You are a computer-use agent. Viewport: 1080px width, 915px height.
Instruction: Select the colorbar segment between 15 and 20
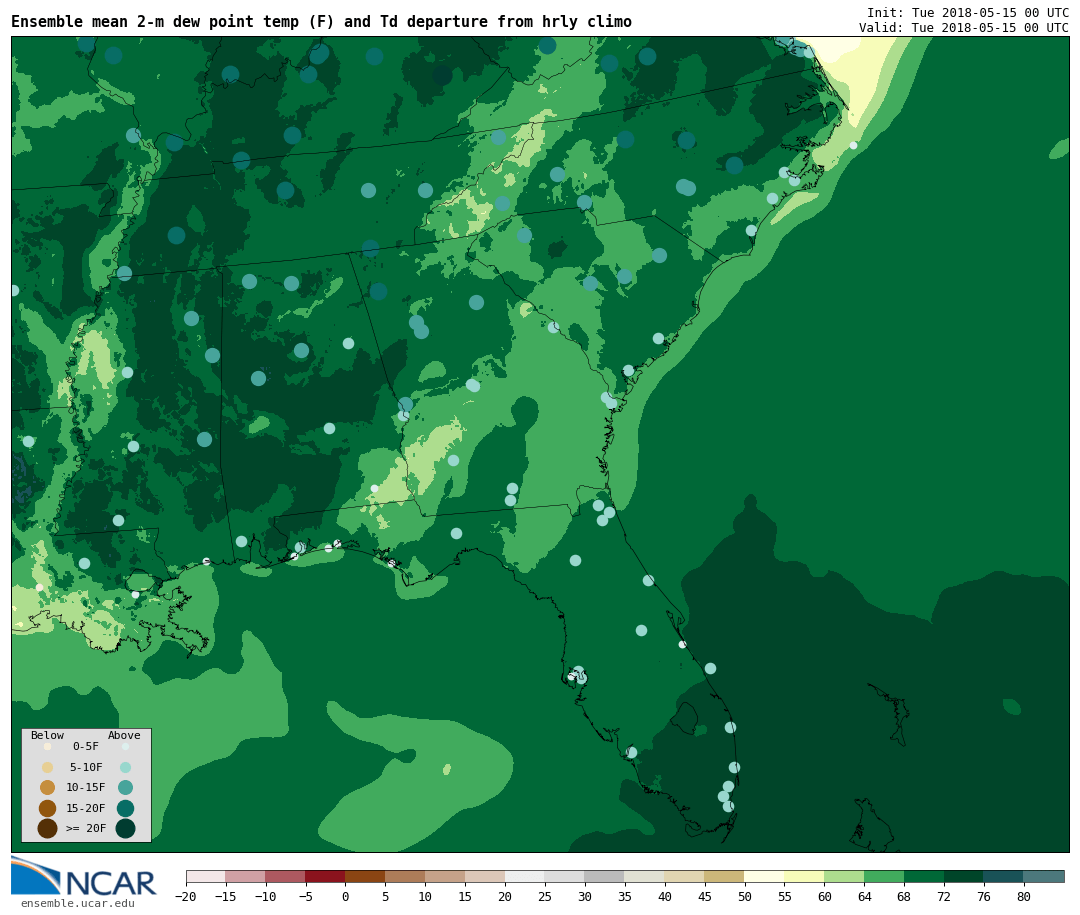coord(486,877)
